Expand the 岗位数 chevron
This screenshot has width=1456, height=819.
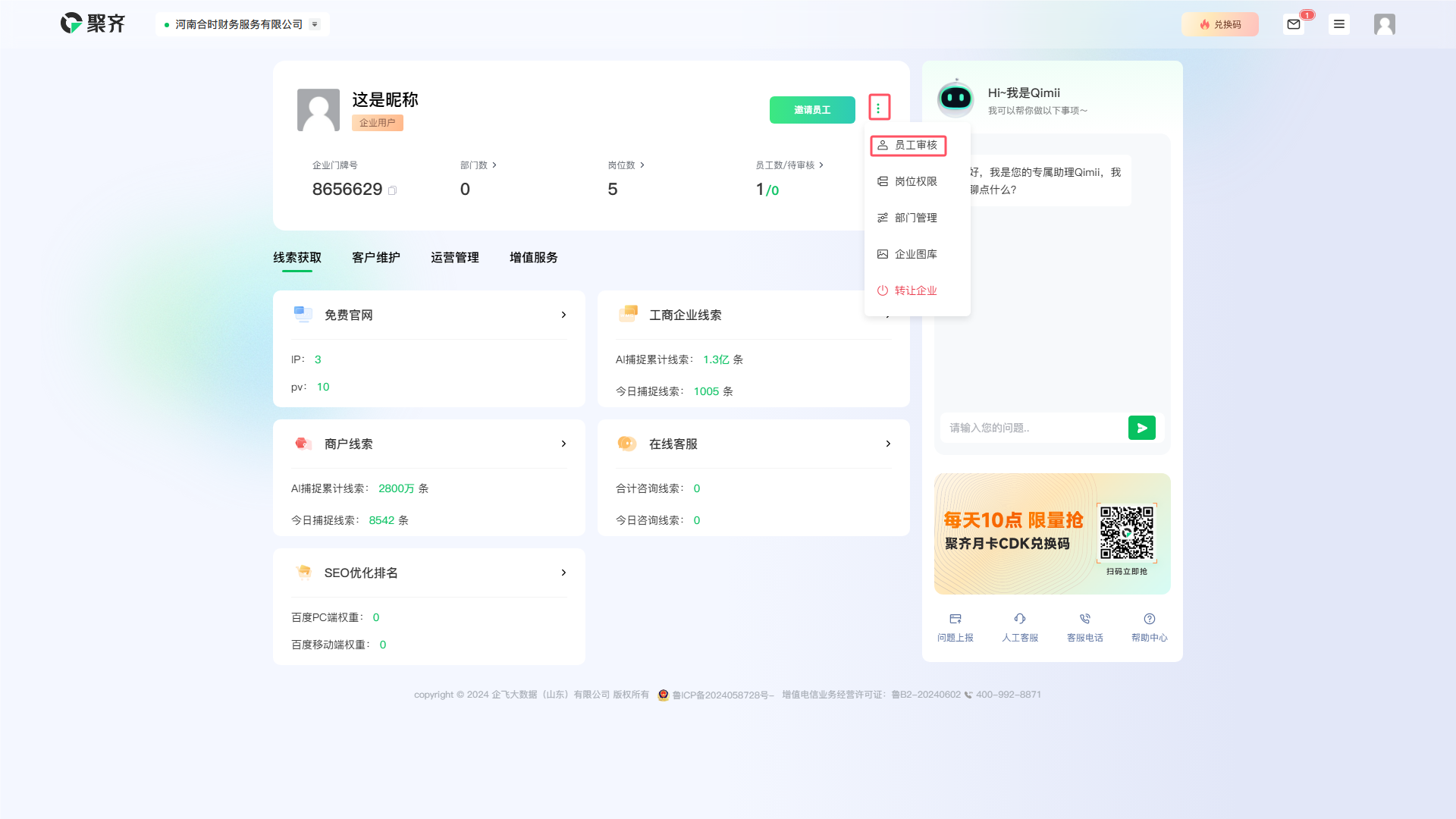tap(642, 165)
